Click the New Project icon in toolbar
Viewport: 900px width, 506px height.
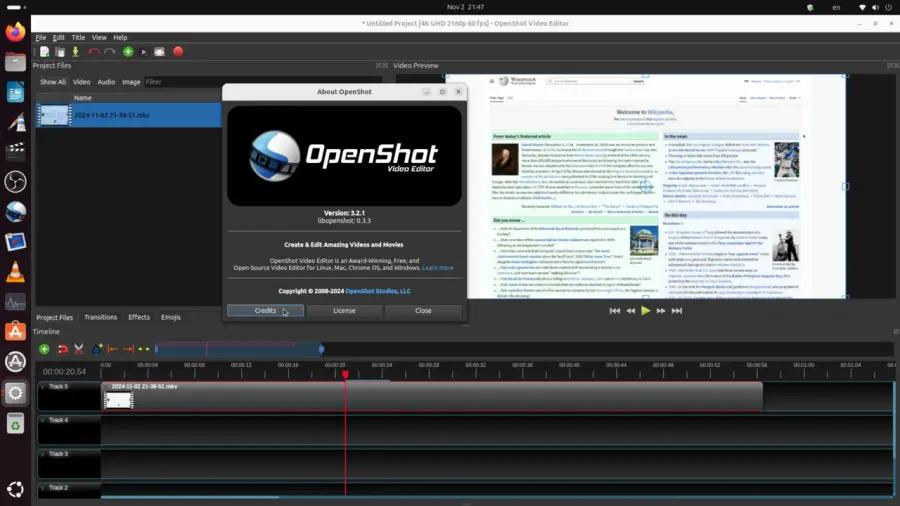pyautogui.click(x=44, y=52)
